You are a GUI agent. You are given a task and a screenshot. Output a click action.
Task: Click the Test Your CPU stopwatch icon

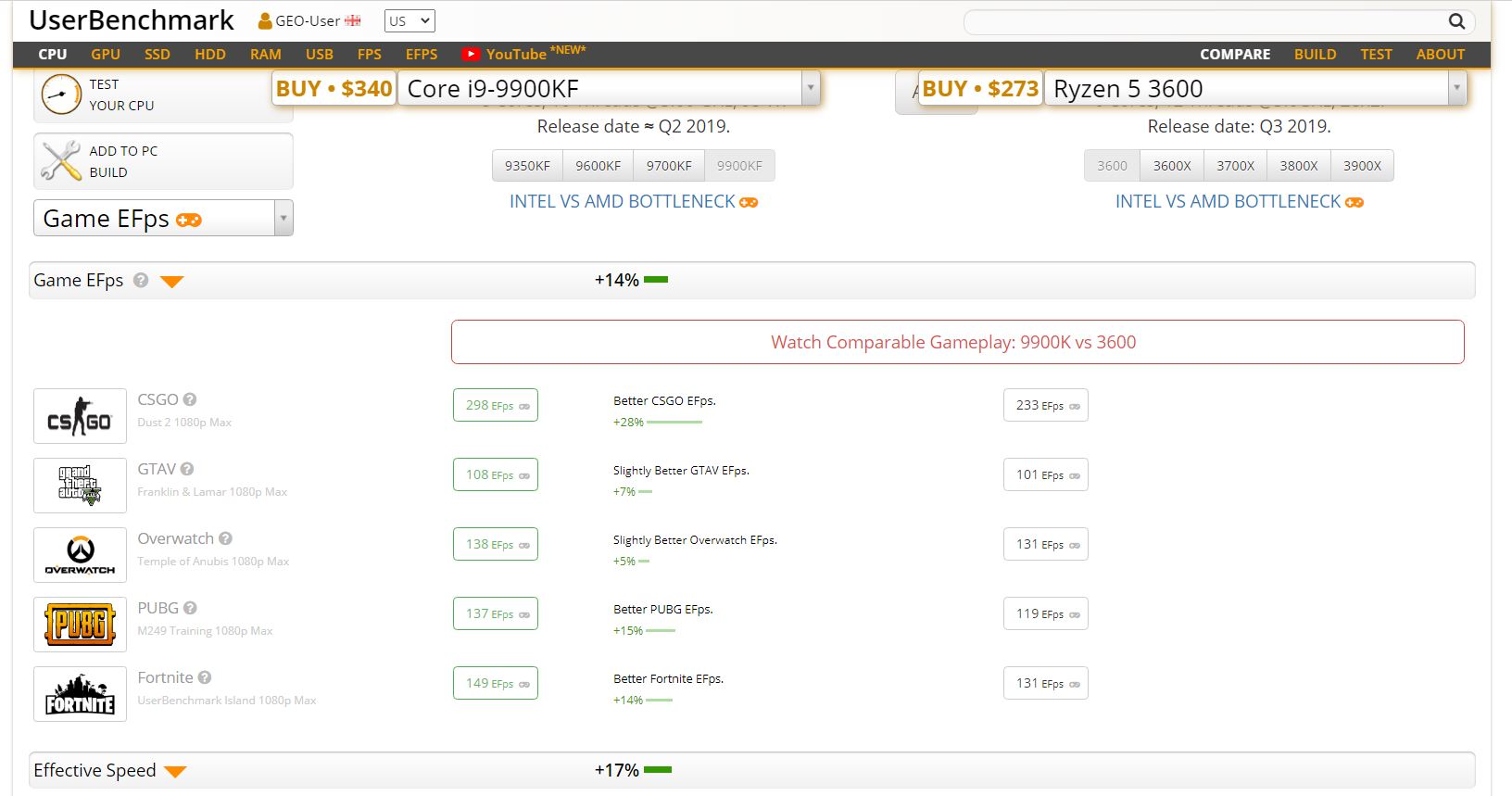pos(61,95)
